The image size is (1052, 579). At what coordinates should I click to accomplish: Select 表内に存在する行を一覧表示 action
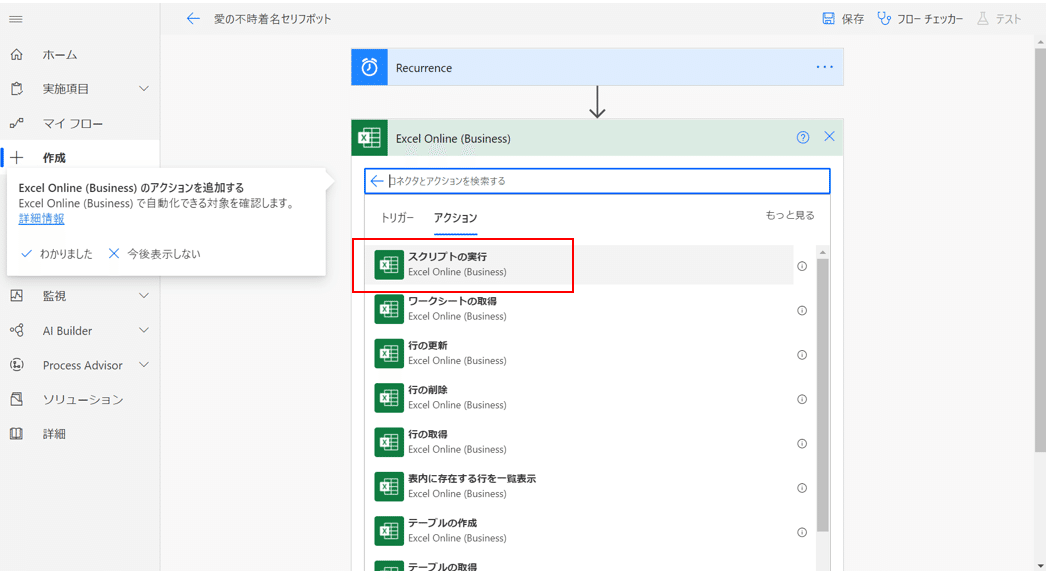pyautogui.click(x=580, y=486)
